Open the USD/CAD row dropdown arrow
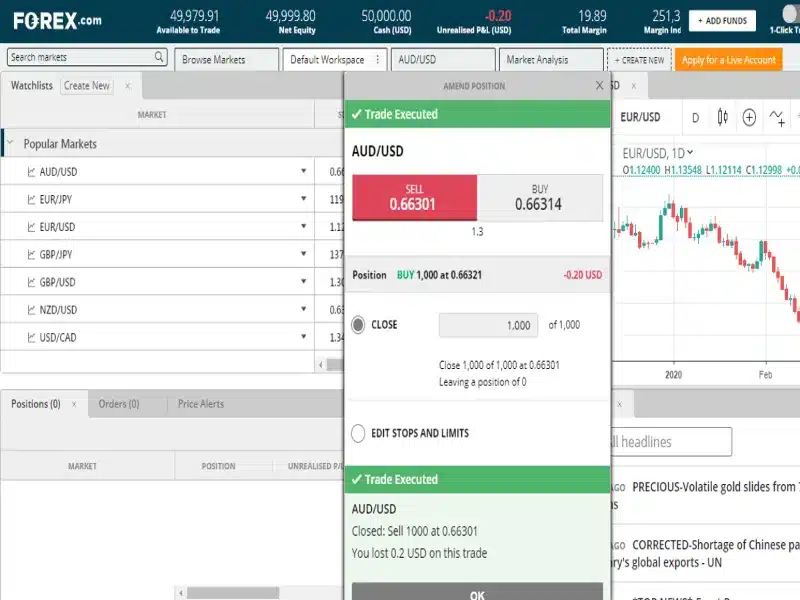 coord(303,338)
